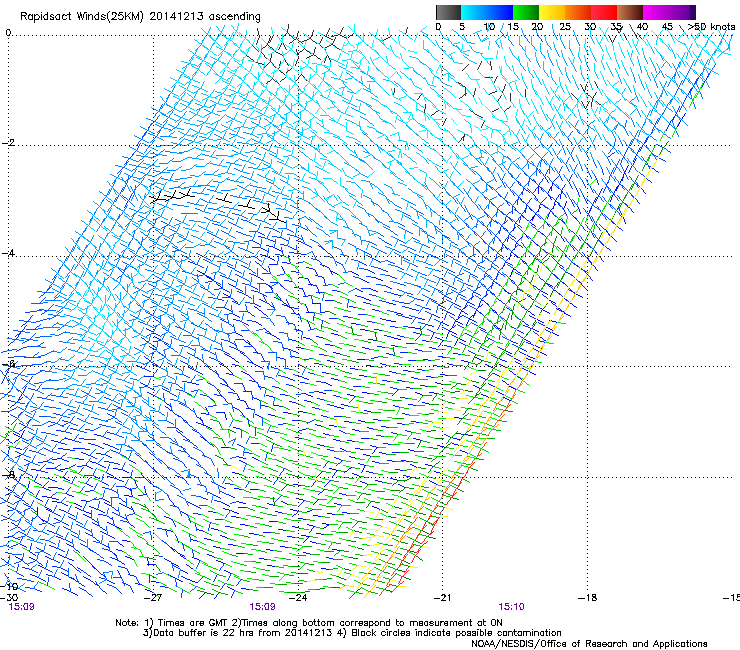Click the '5' label on the color scale

tap(462, 27)
